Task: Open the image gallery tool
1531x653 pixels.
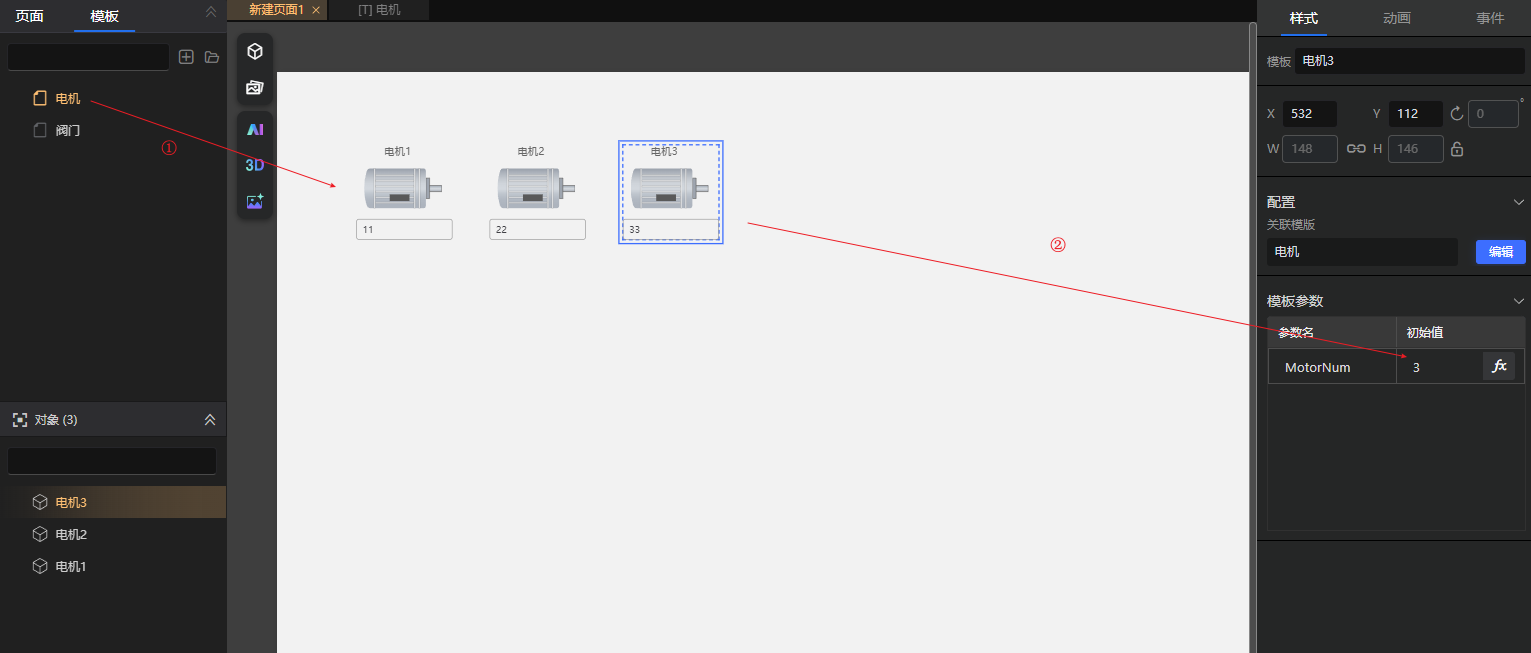Action: (255, 88)
